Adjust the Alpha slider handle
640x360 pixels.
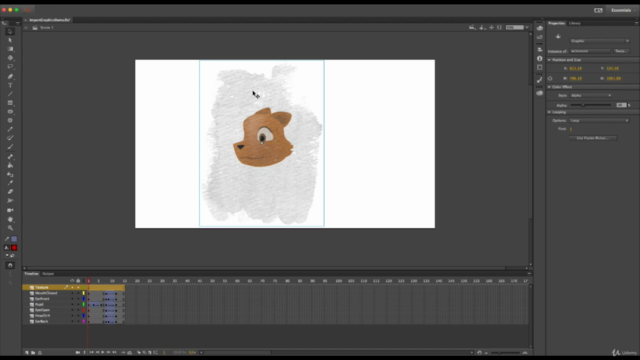(x=583, y=105)
